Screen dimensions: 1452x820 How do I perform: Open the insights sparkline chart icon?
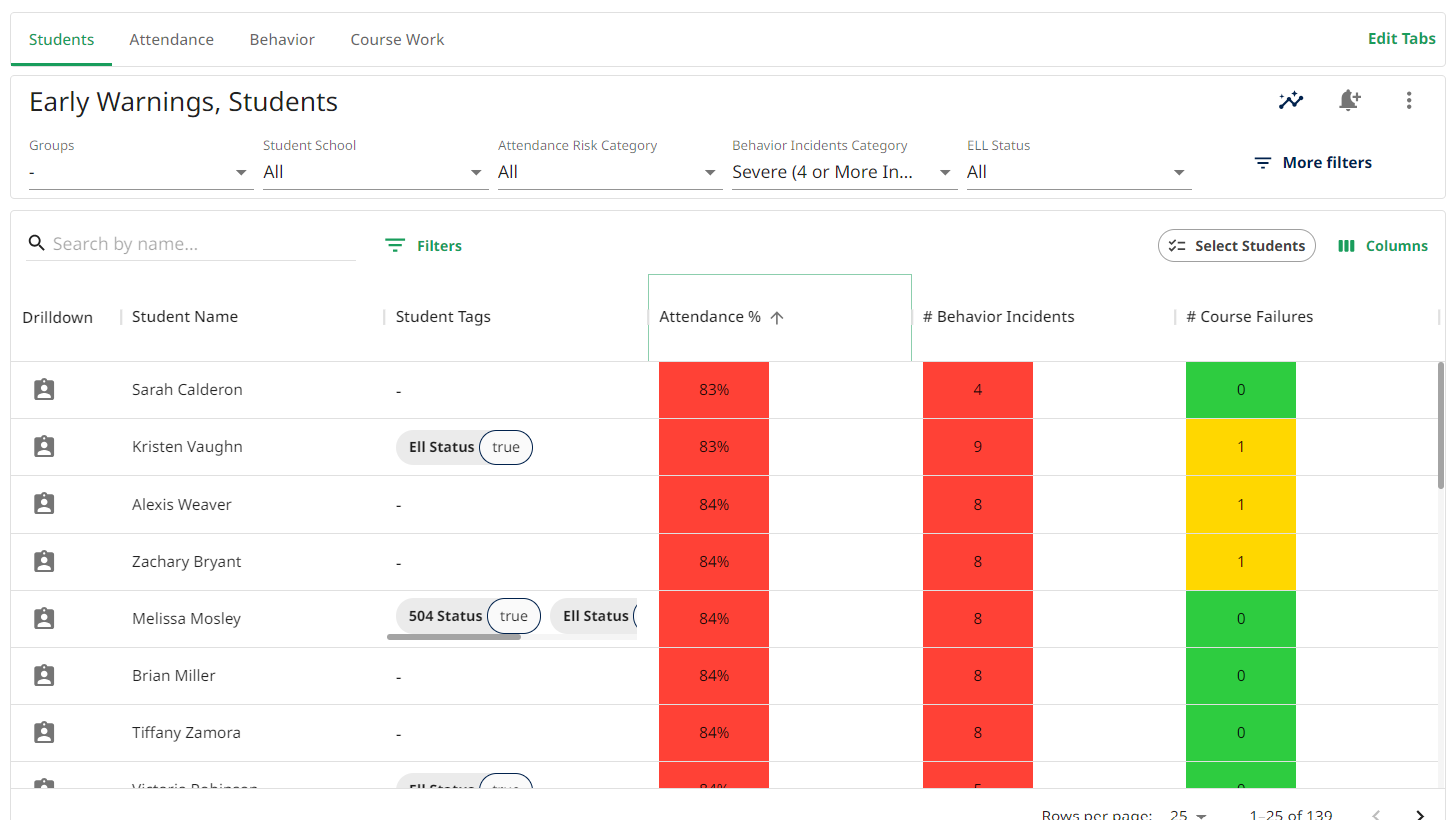pos(1290,100)
